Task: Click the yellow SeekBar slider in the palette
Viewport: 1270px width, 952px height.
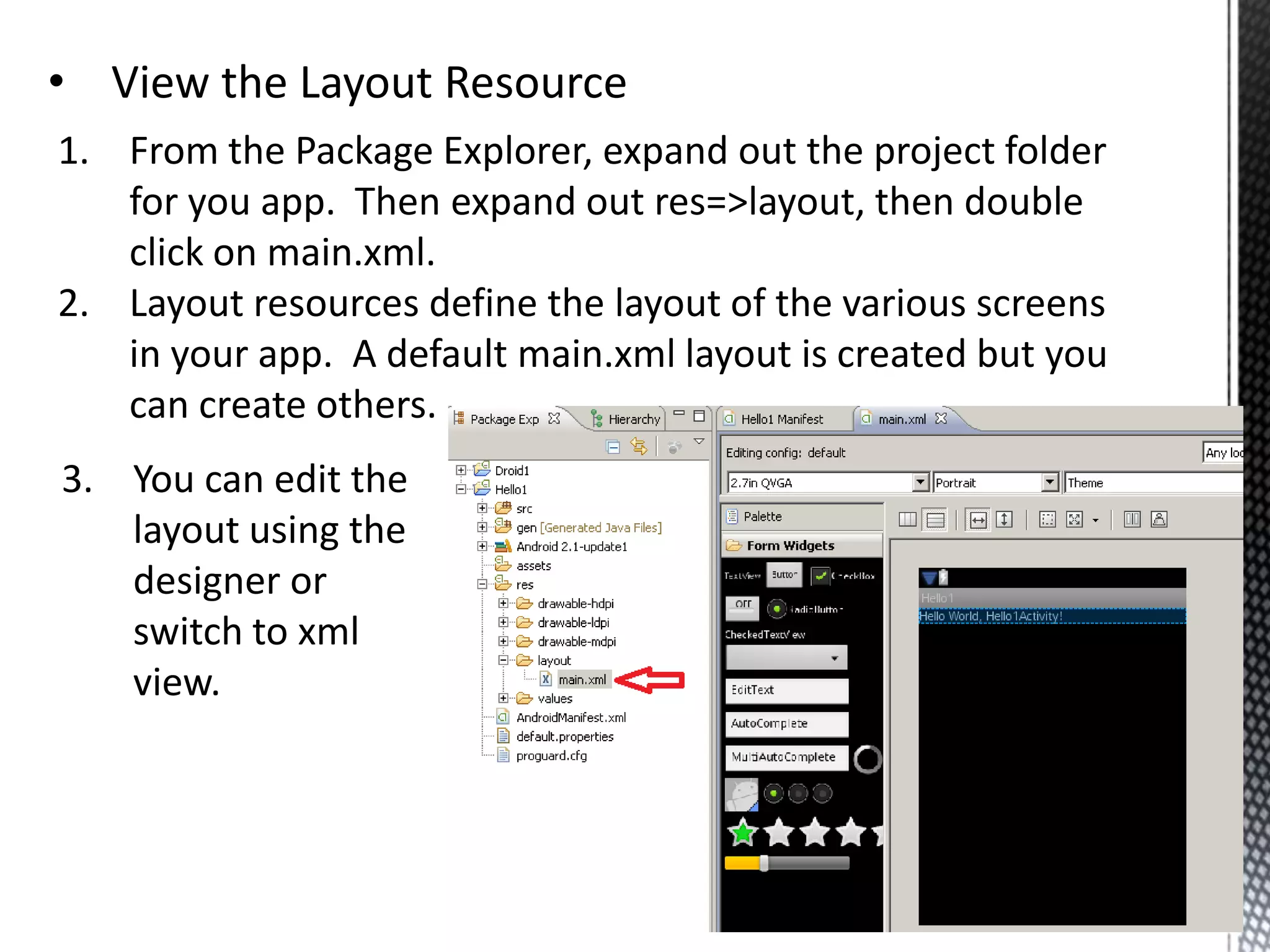Action: point(764,863)
